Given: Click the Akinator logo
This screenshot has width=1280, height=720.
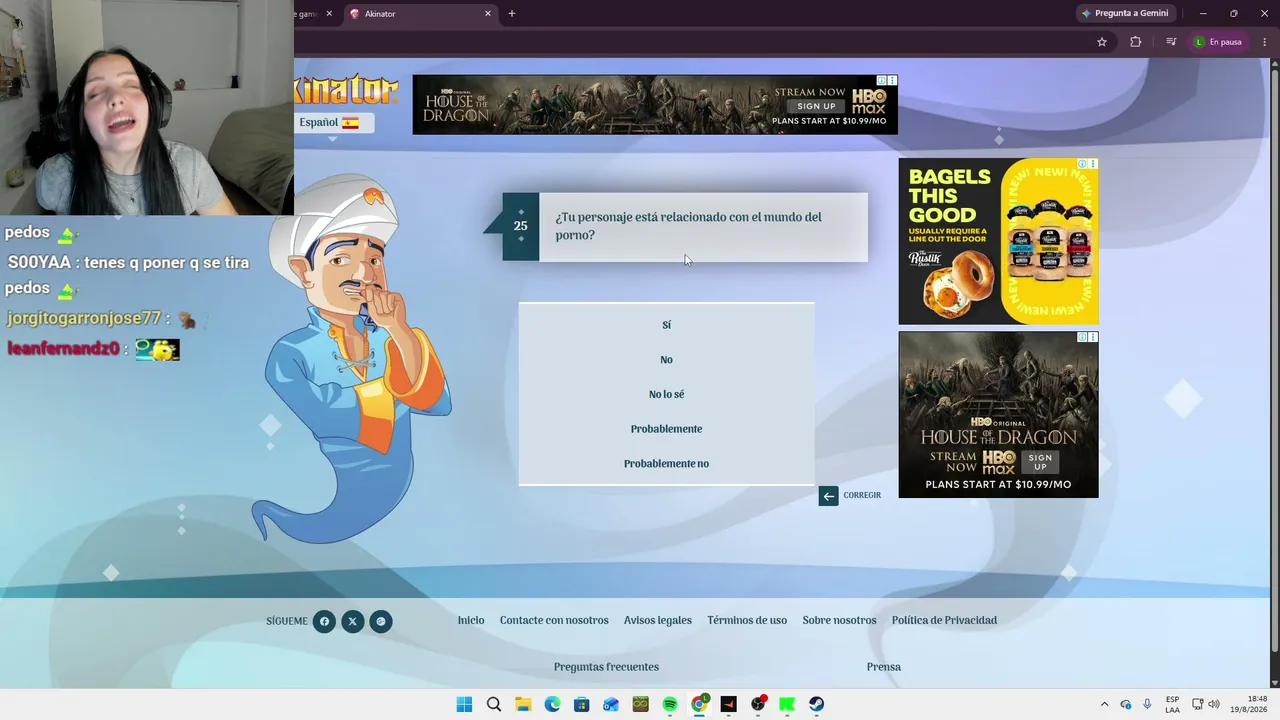Looking at the screenshot, I should 346,91.
